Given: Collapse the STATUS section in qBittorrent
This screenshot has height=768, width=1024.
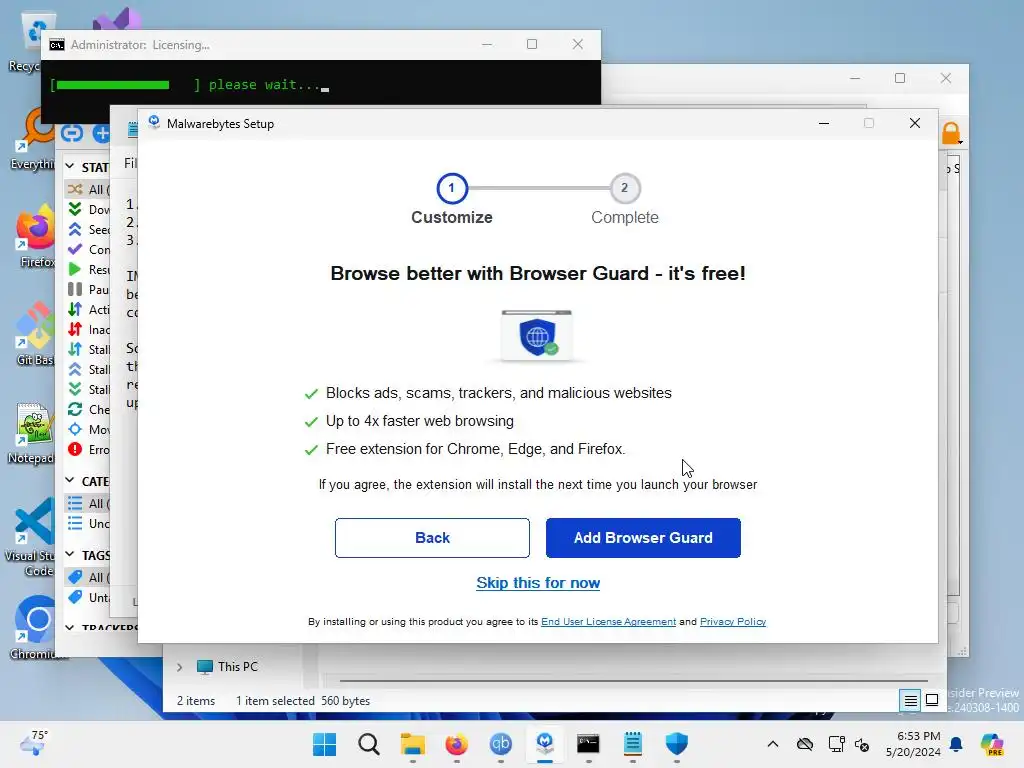Looking at the screenshot, I should point(70,167).
